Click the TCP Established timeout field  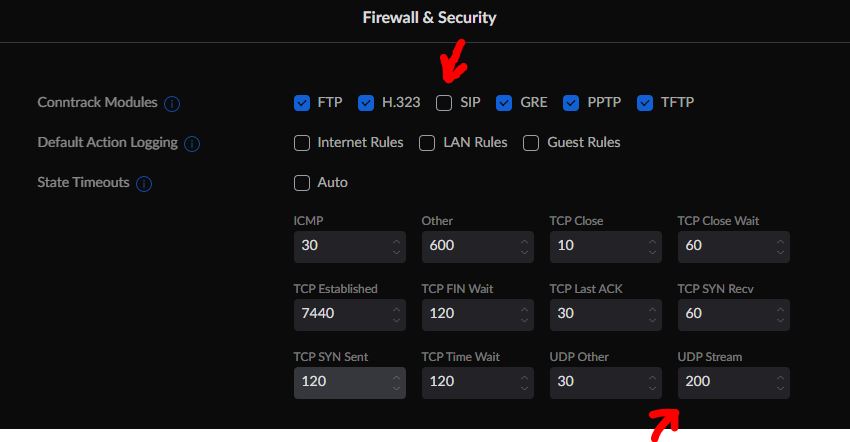pyautogui.click(x=340, y=314)
